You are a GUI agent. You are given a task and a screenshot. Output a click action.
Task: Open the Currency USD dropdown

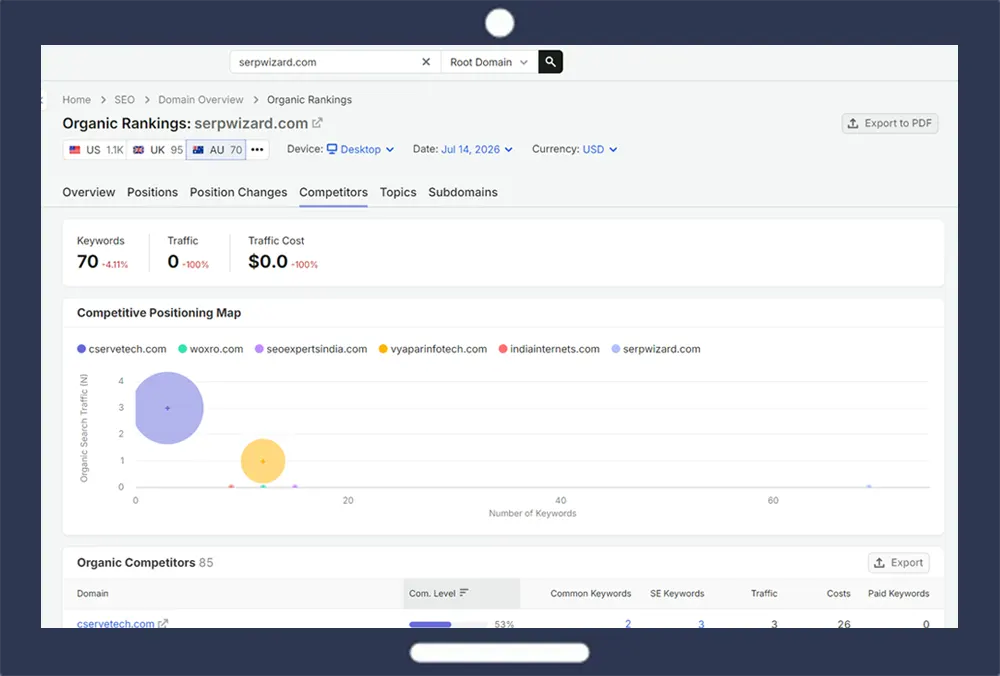point(599,149)
